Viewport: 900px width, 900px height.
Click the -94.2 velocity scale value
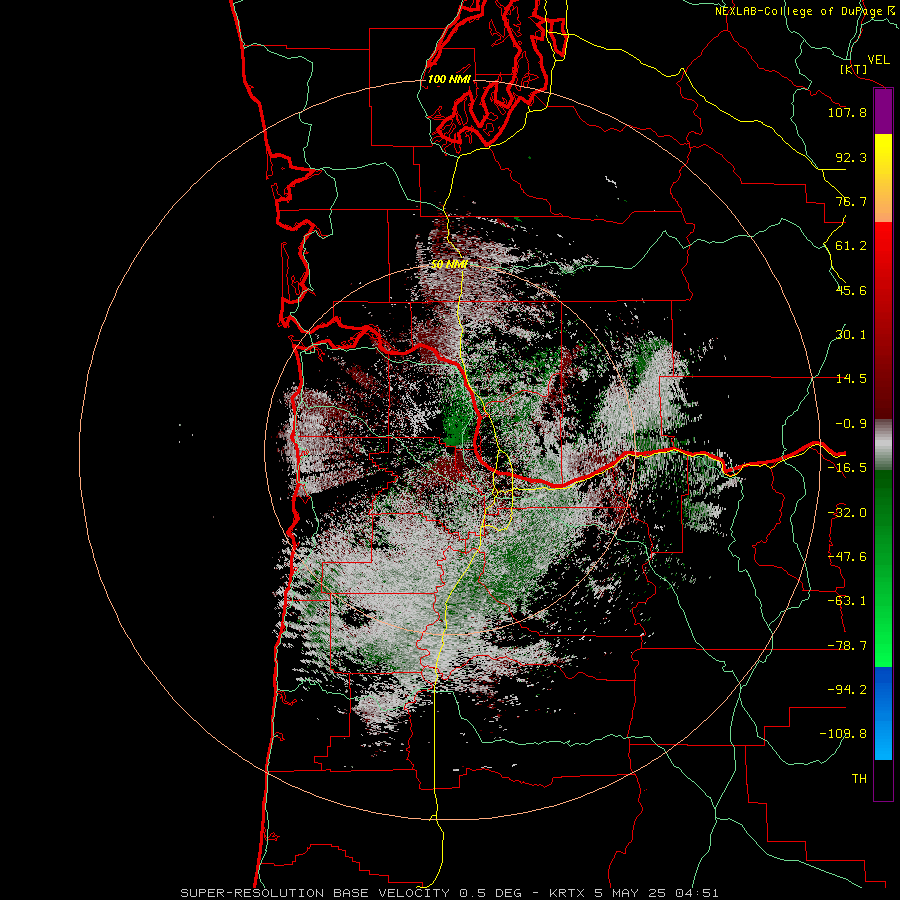847,690
